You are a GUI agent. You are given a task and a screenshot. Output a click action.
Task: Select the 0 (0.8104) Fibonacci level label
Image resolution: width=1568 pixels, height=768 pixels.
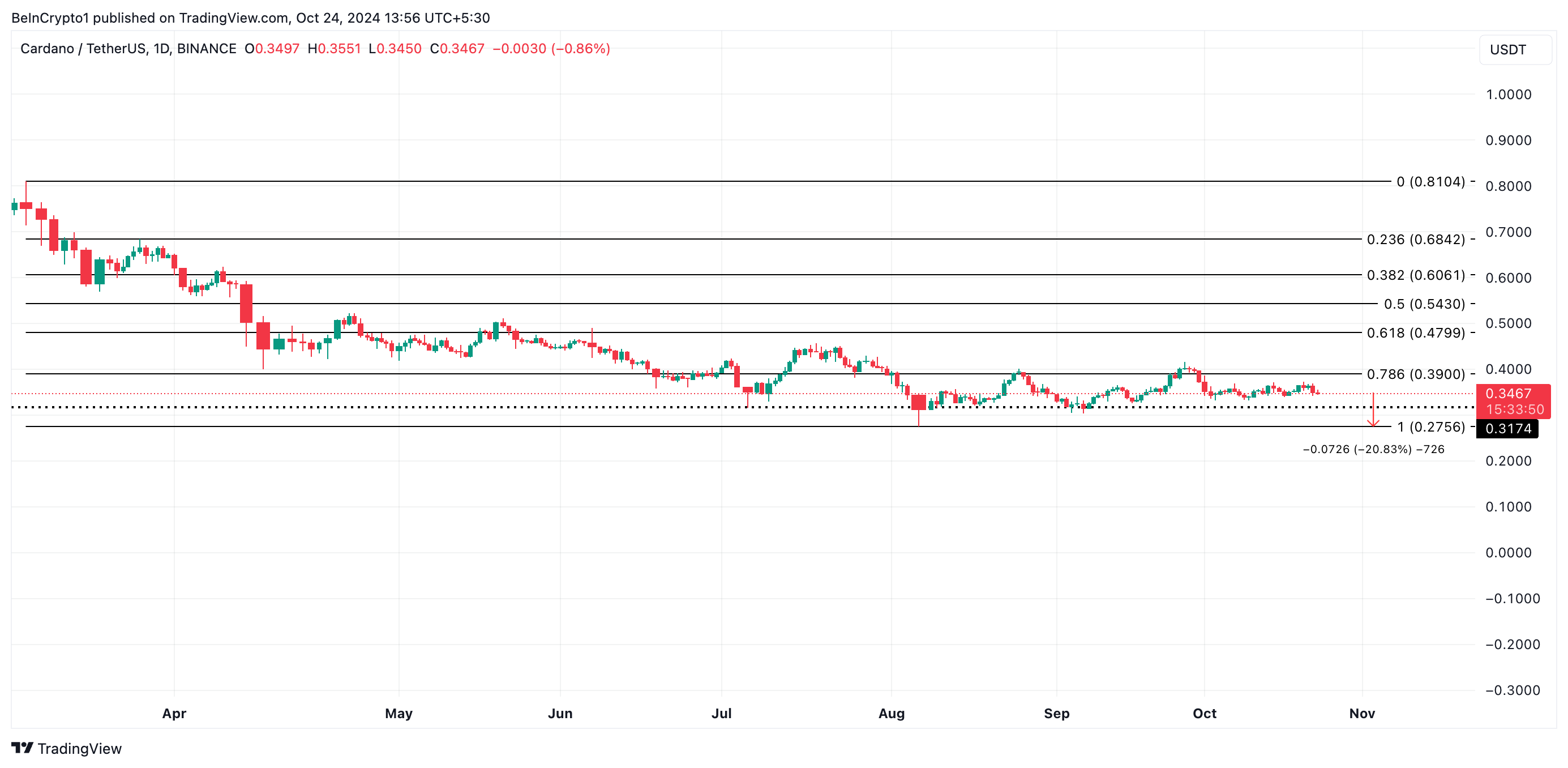click(x=1430, y=181)
